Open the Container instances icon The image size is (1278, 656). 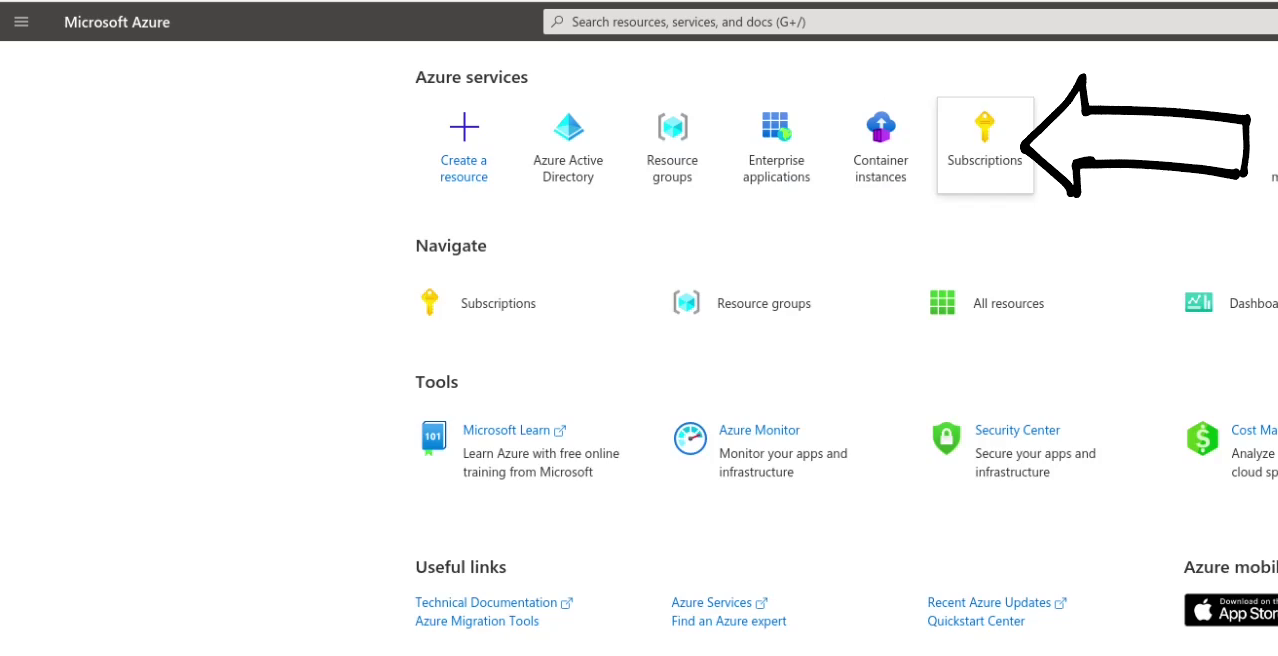(881, 127)
